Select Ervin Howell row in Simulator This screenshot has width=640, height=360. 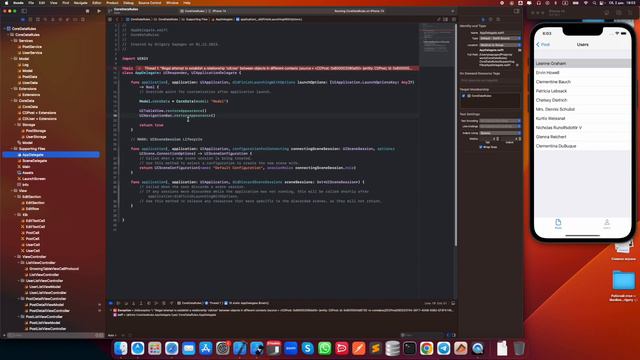pyautogui.click(x=582, y=73)
